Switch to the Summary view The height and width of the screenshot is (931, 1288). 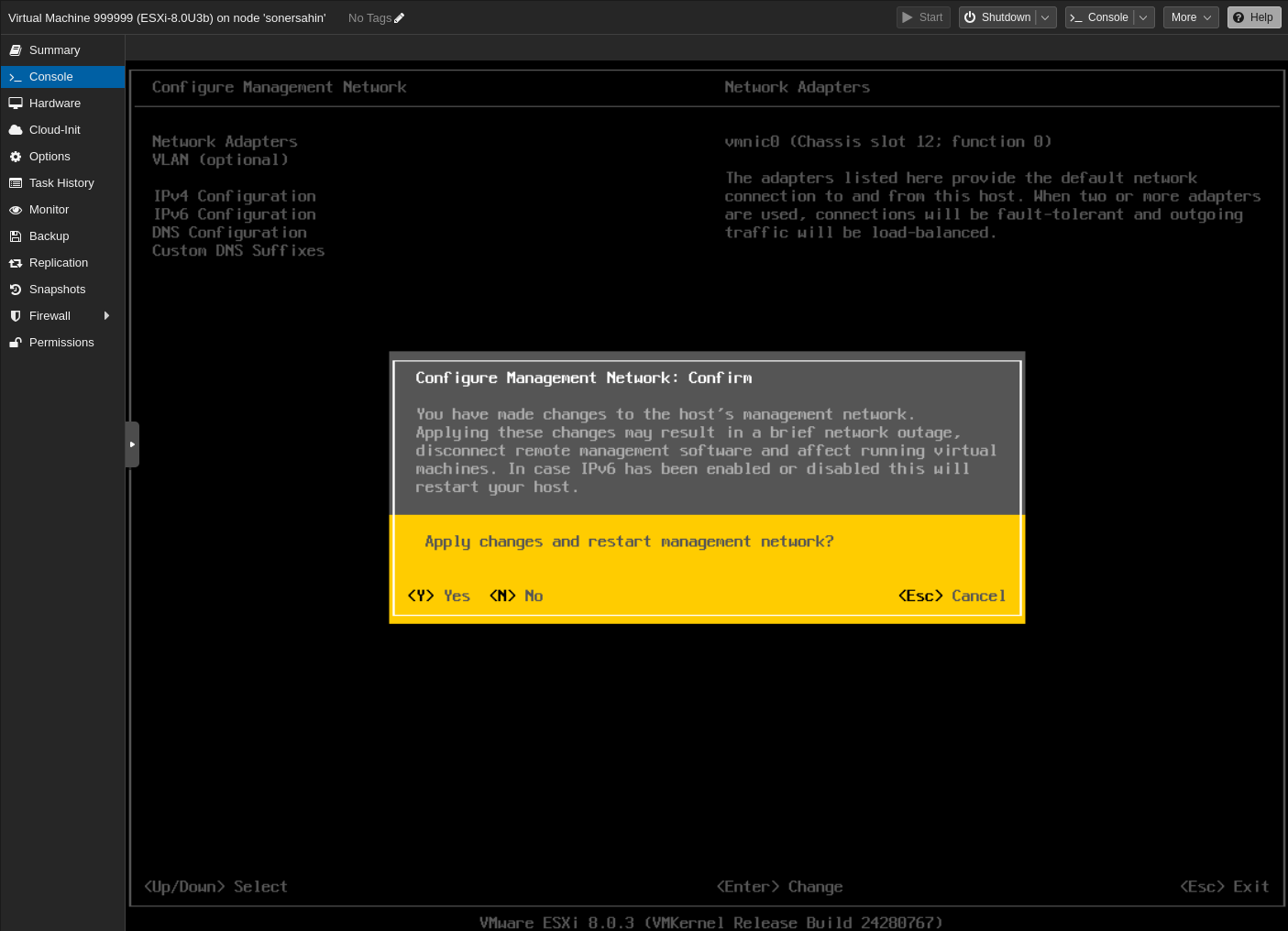(54, 49)
